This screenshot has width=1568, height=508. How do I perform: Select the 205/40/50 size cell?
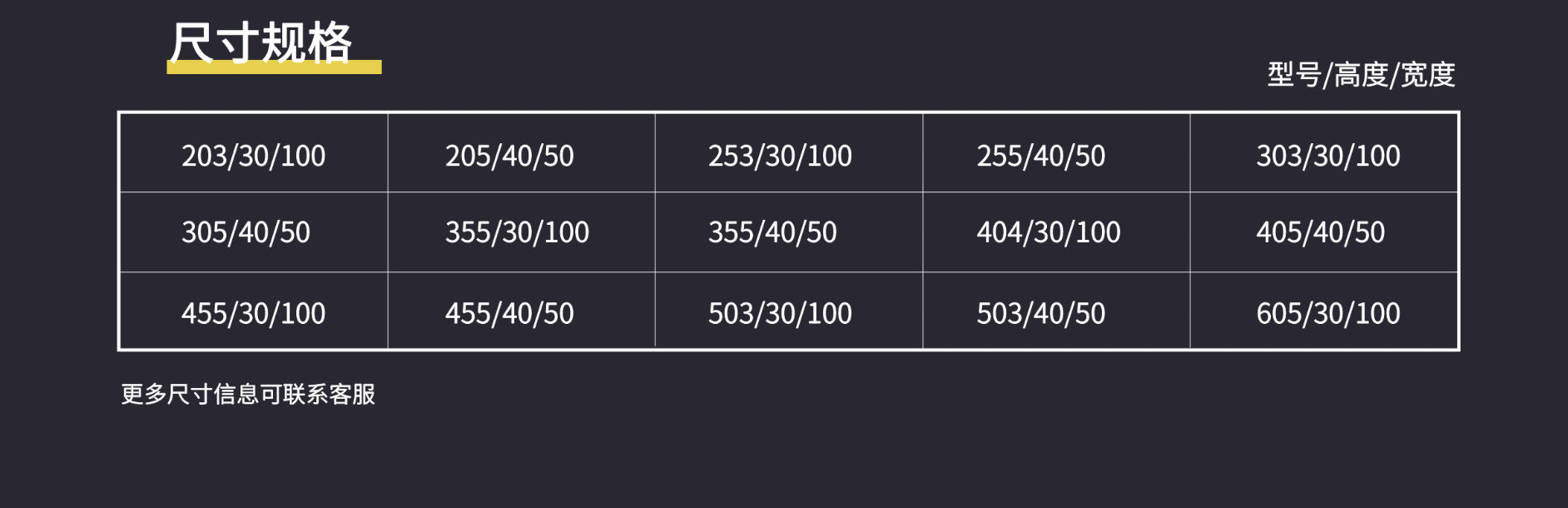(509, 156)
